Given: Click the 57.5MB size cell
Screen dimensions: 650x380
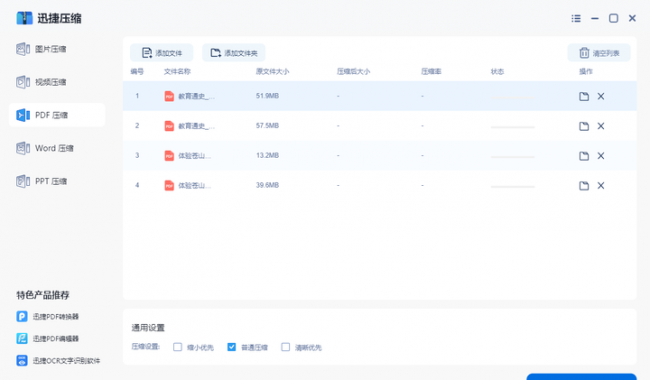Looking at the screenshot, I should pos(267,126).
